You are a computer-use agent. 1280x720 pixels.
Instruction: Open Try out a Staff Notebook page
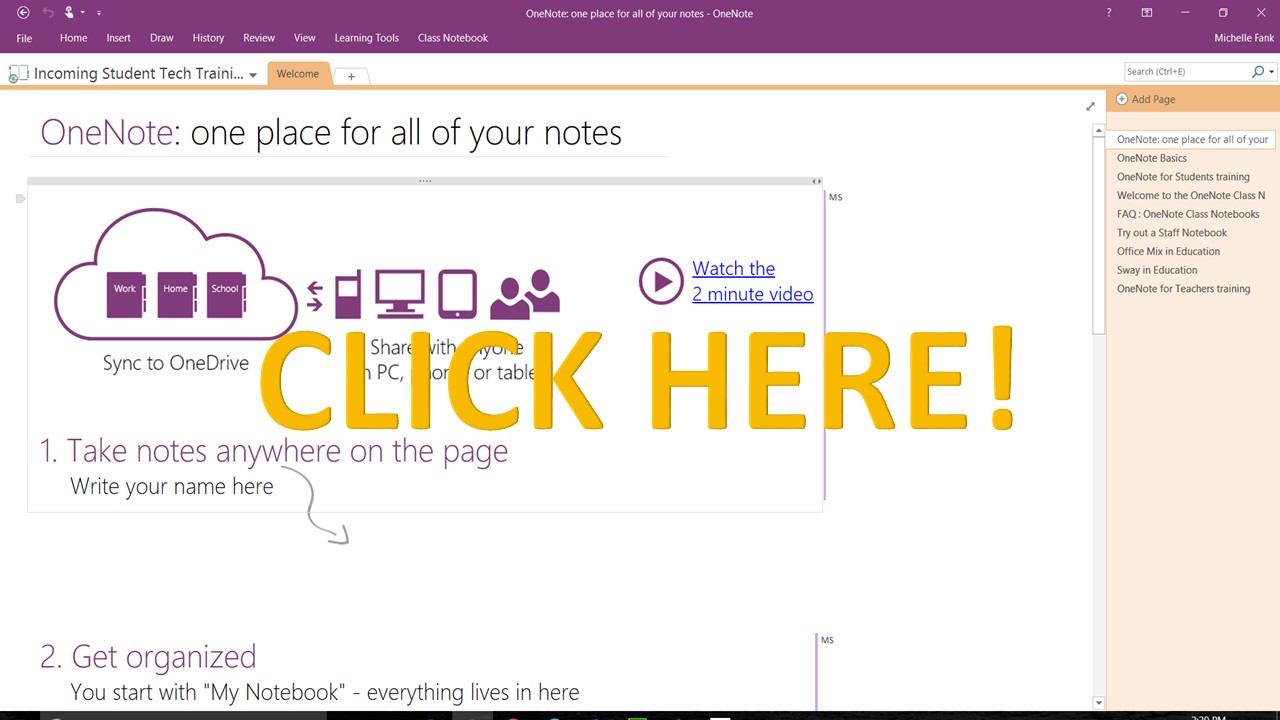[1172, 233]
